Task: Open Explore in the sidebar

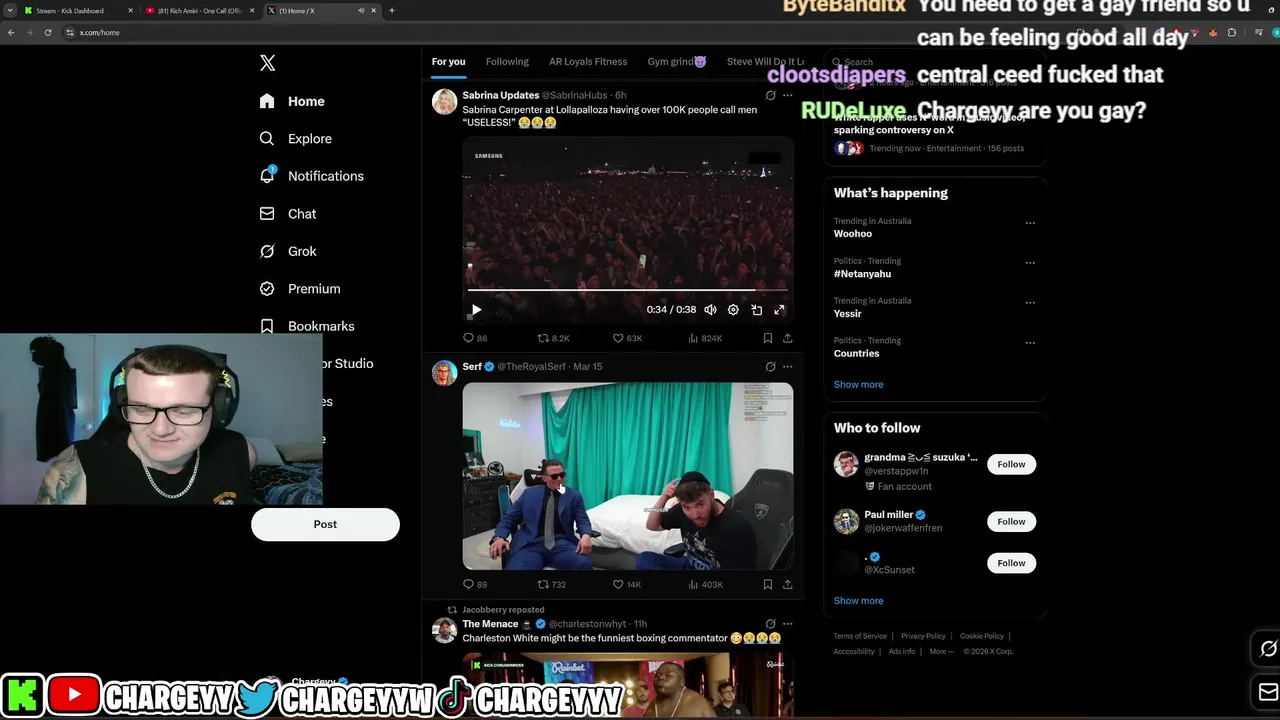Action: pyautogui.click(x=295, y=139)
